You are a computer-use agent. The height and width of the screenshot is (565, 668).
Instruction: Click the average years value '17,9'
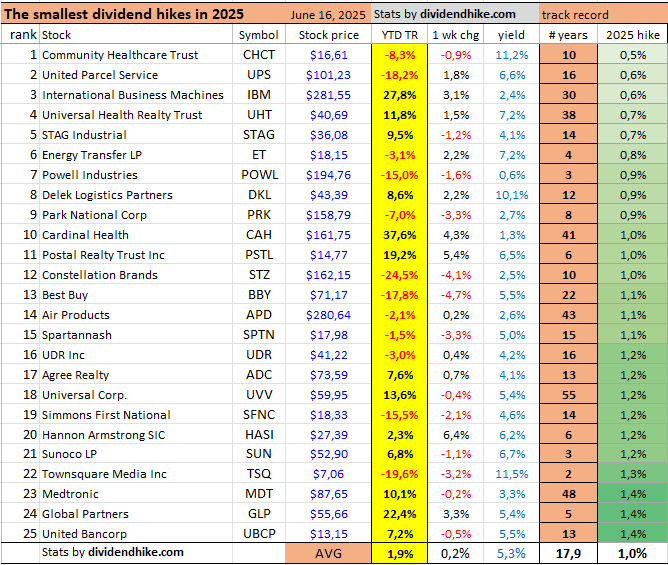pyautogui.click(x=568, y=553)
